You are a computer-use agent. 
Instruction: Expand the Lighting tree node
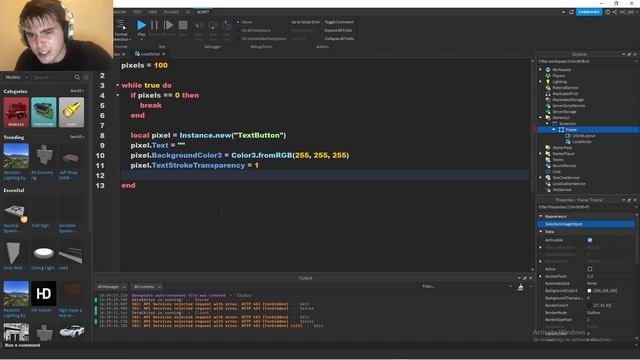point(541,82)
